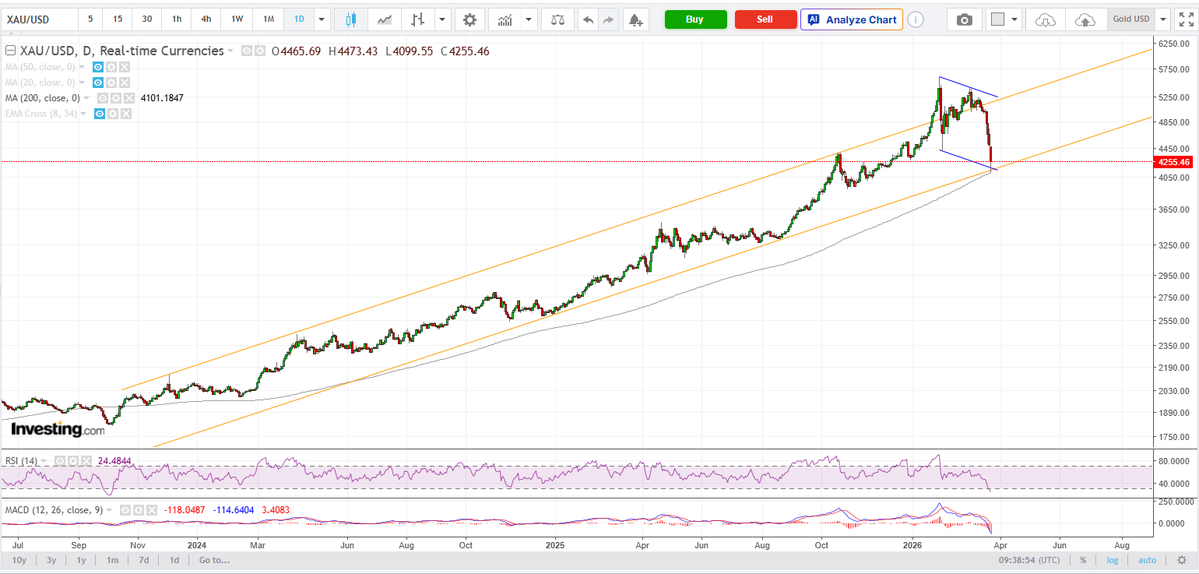Click the compare scales icon
Image resolution: width=1199 pixels, height=574 pixels.
(x=558, y=19)
